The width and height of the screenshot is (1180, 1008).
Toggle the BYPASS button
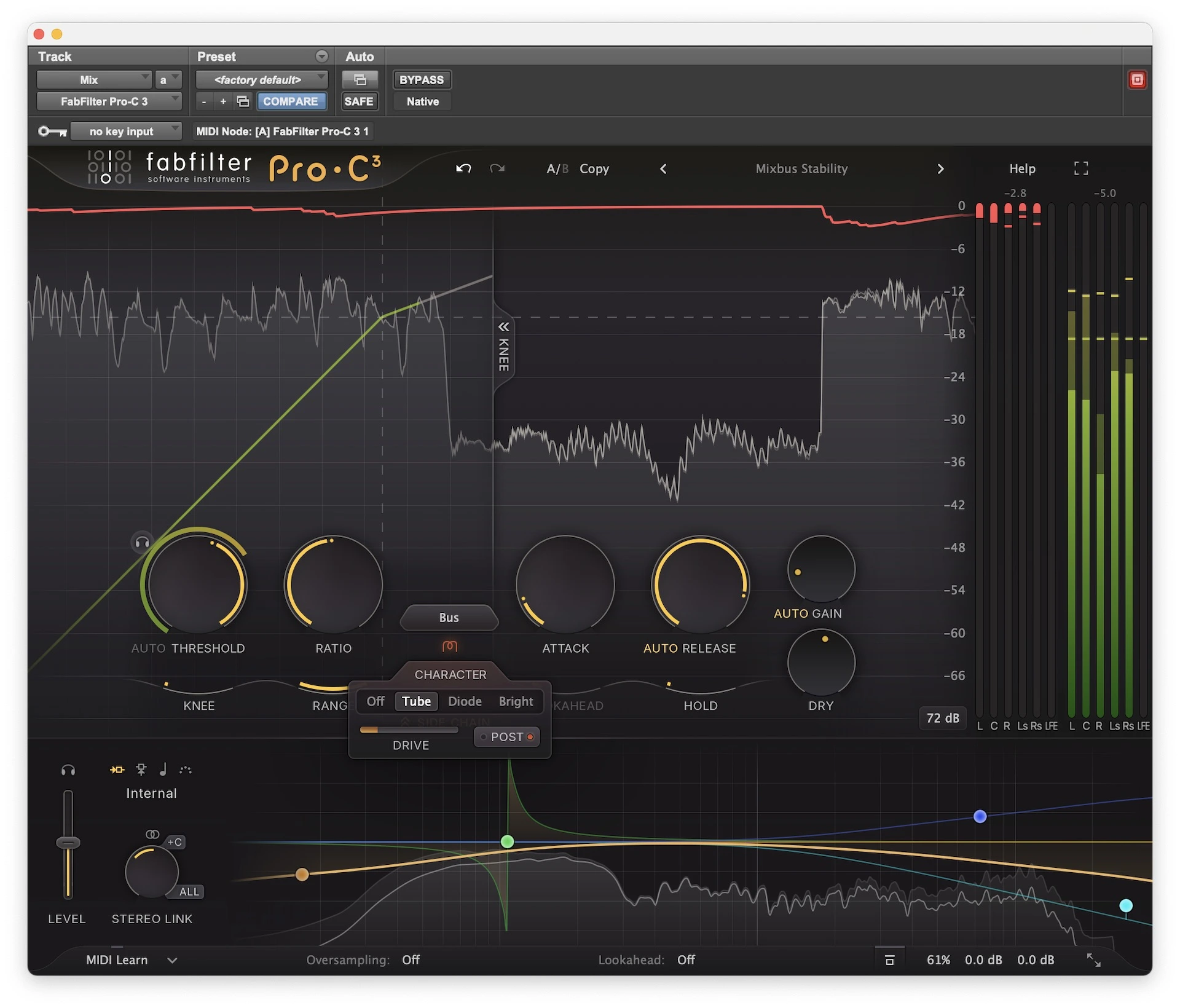point(421,80)
